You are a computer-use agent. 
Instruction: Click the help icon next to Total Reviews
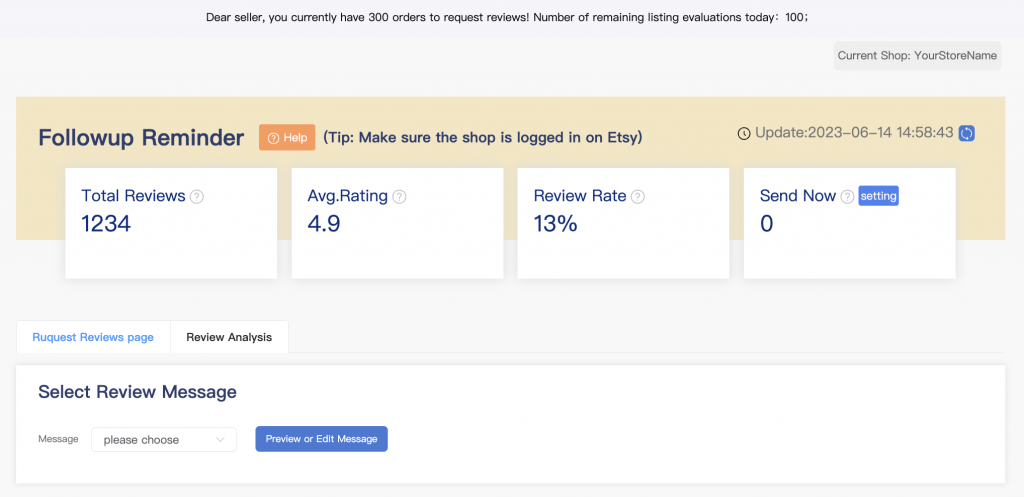click(x=197, y=197)
